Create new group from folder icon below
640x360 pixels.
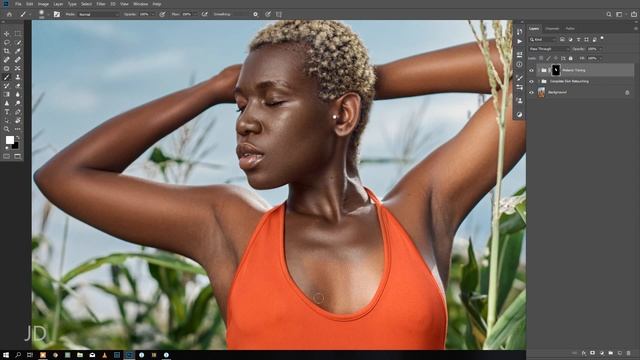pos(611,353)
